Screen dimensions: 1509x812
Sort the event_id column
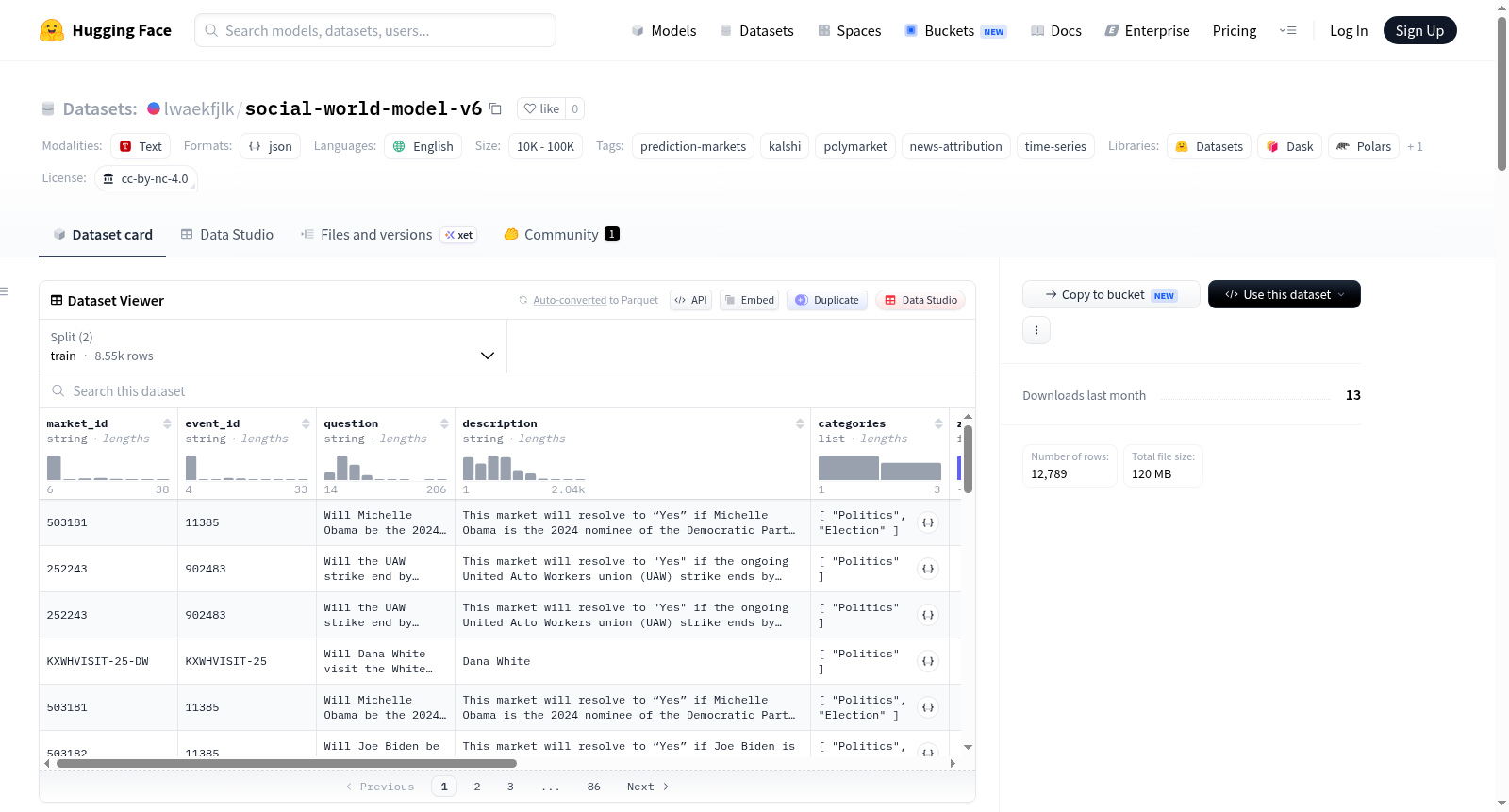(x=306, y=423)
